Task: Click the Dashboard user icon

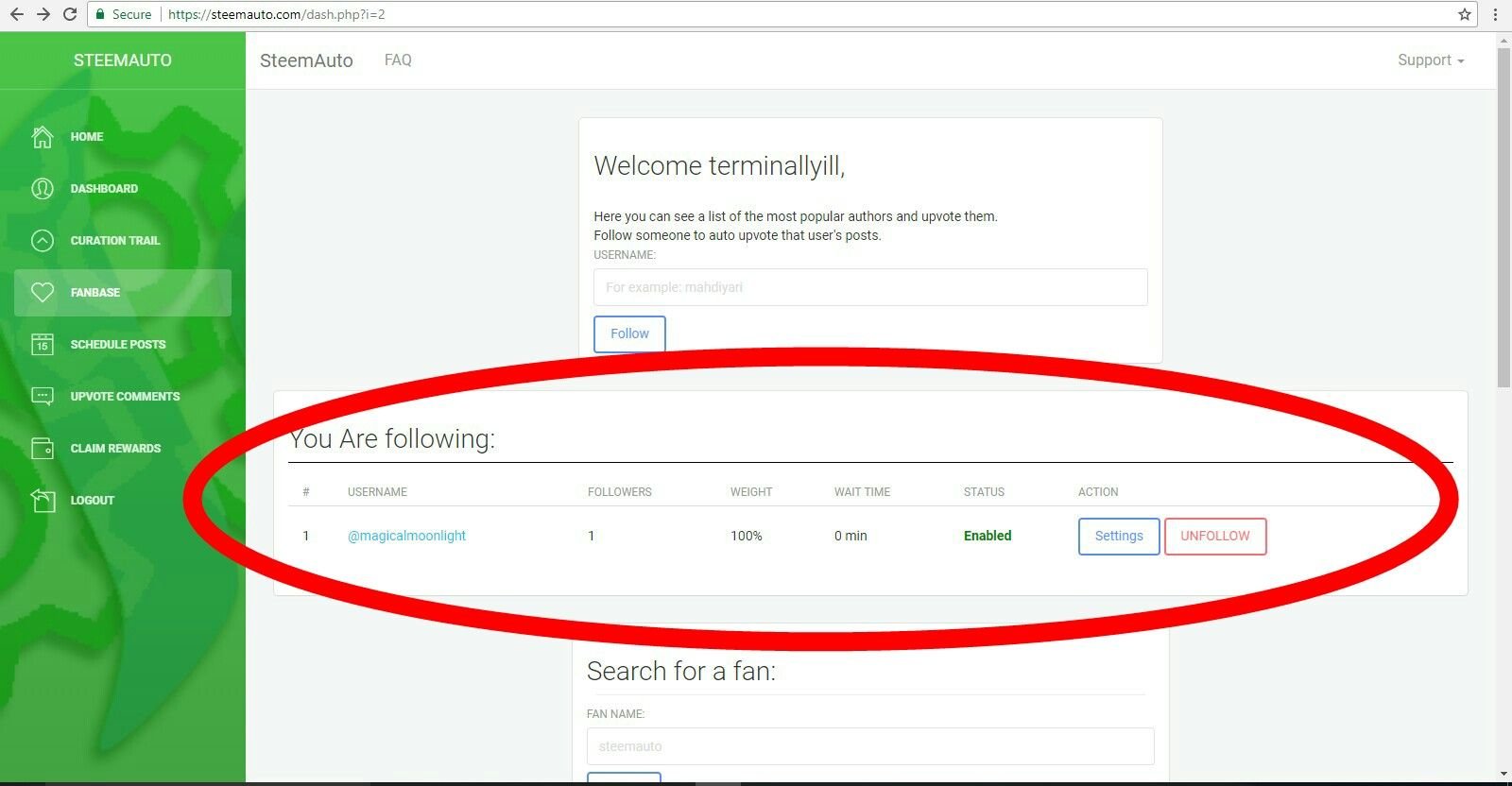Action: pos(43,189)
